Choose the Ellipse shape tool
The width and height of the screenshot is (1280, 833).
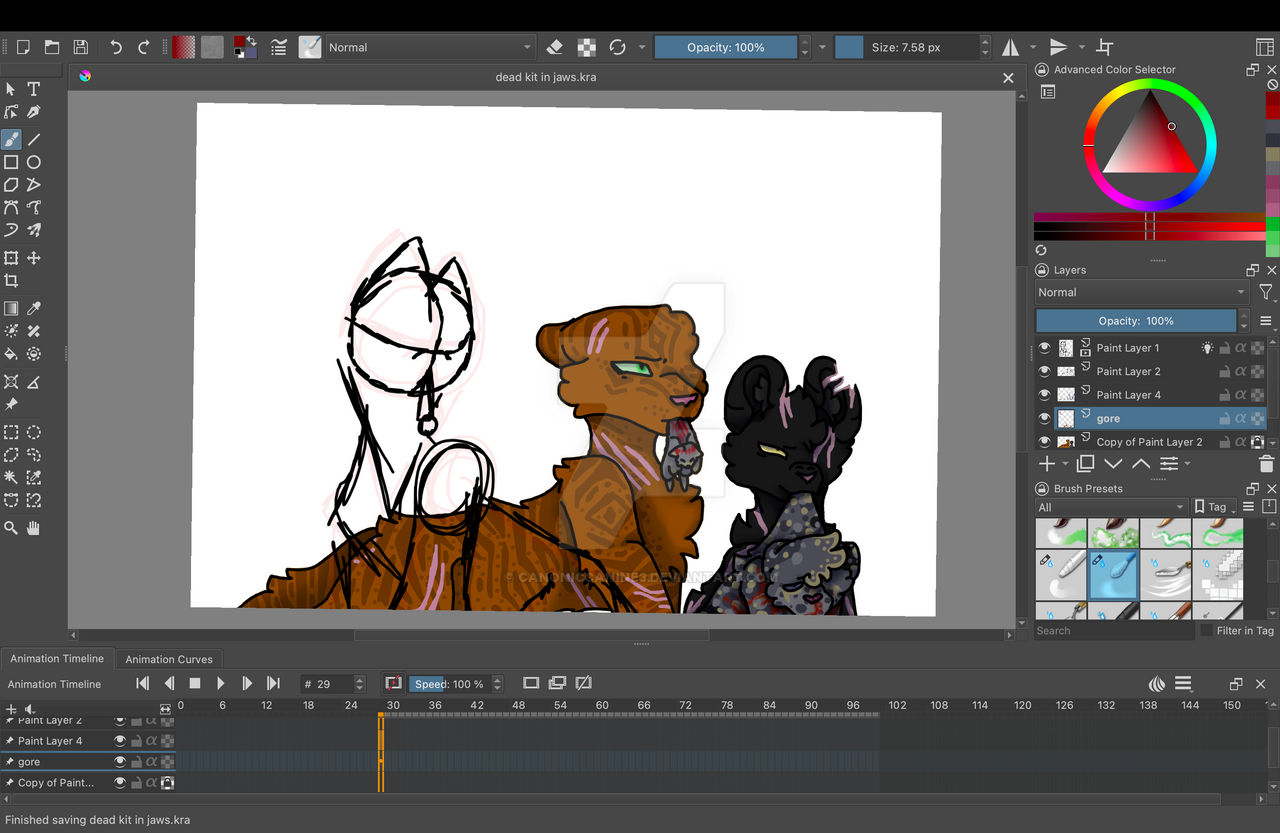tap(34, 162)
